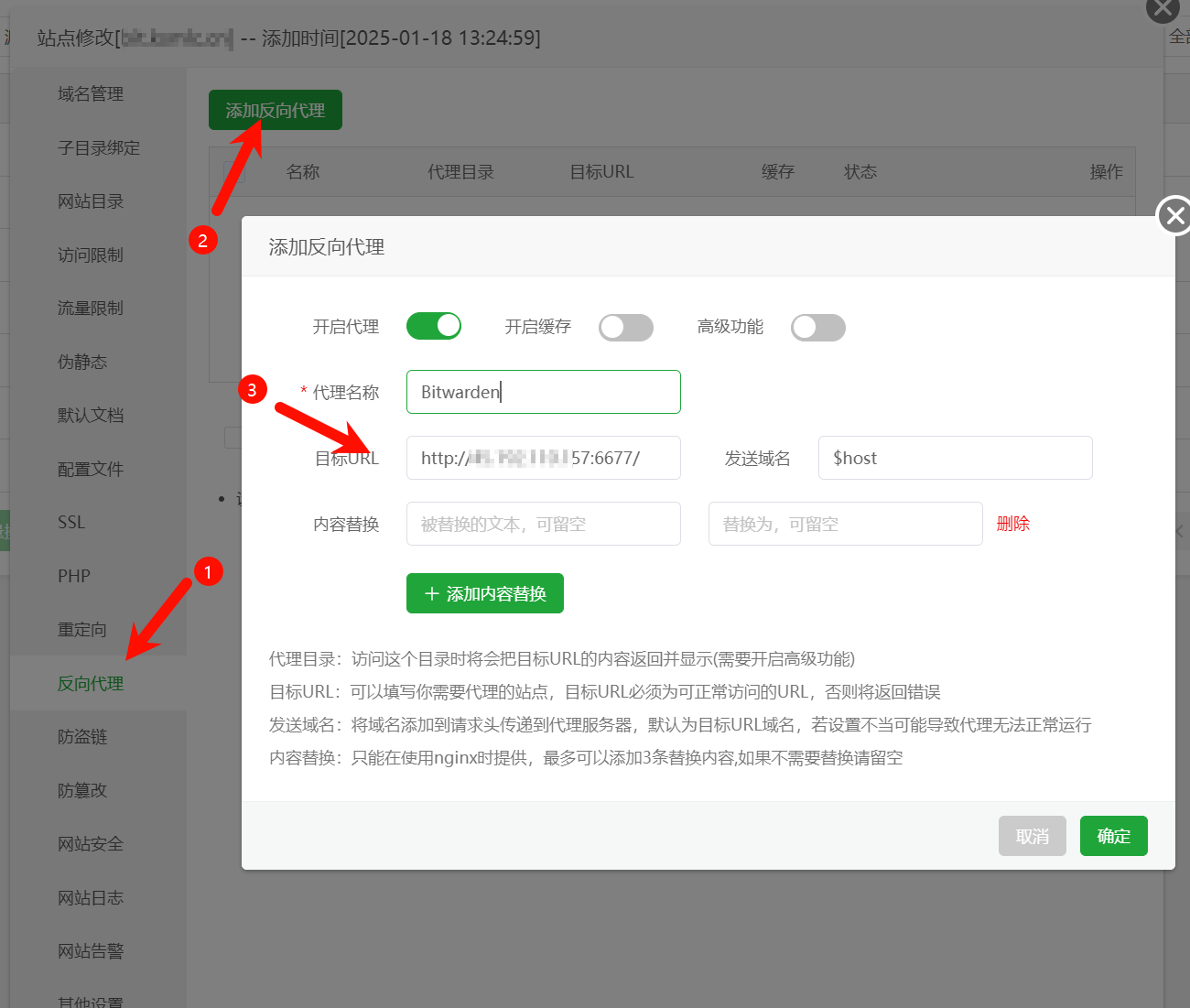
Task: Click the 替换为 input box
Action: tap(845, 524)
